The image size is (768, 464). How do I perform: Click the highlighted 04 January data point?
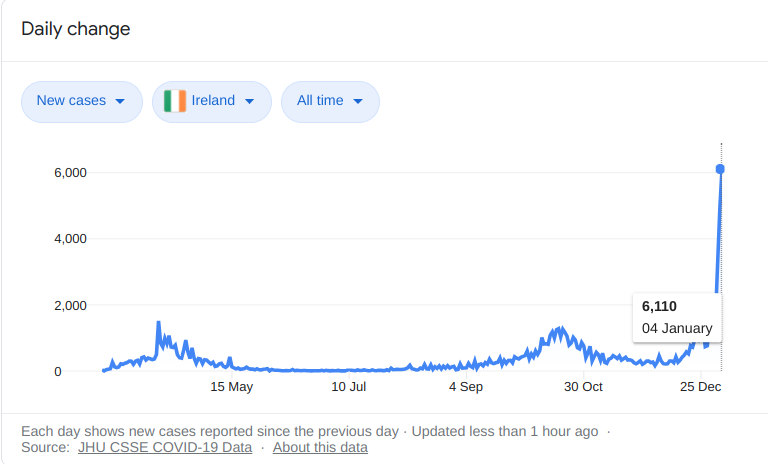click(720, 169)
